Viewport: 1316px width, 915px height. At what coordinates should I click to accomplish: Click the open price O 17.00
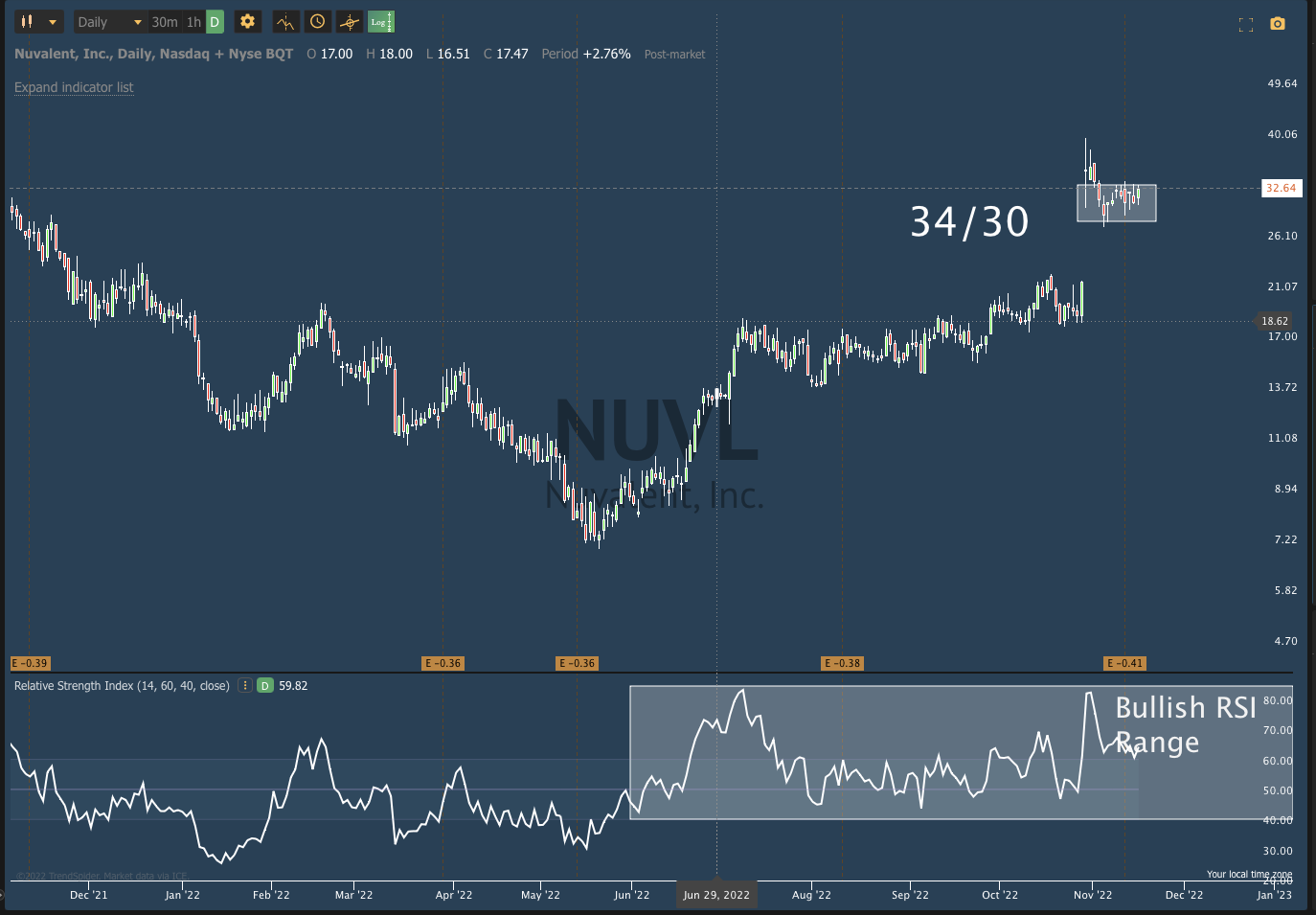click(x=329, y=54)
